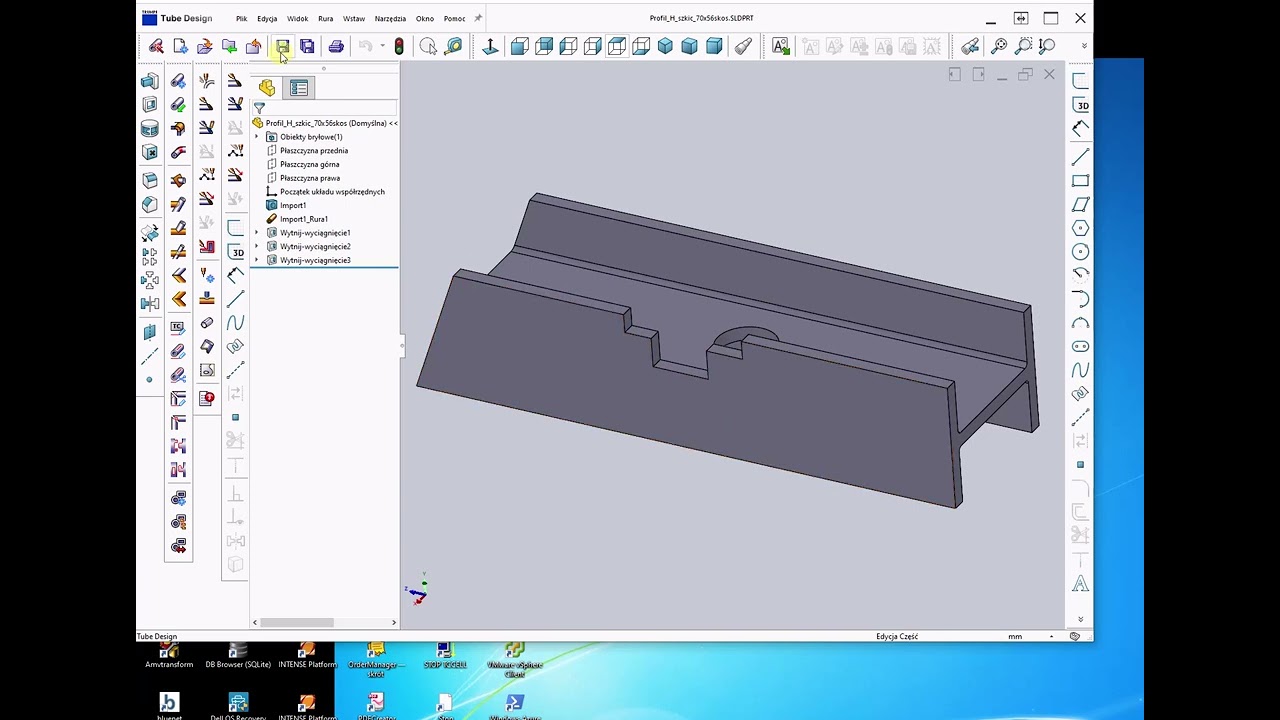Select Płaszczyzna prawa plane
This screenshot has height=720, width=1280.
(309, 178)
